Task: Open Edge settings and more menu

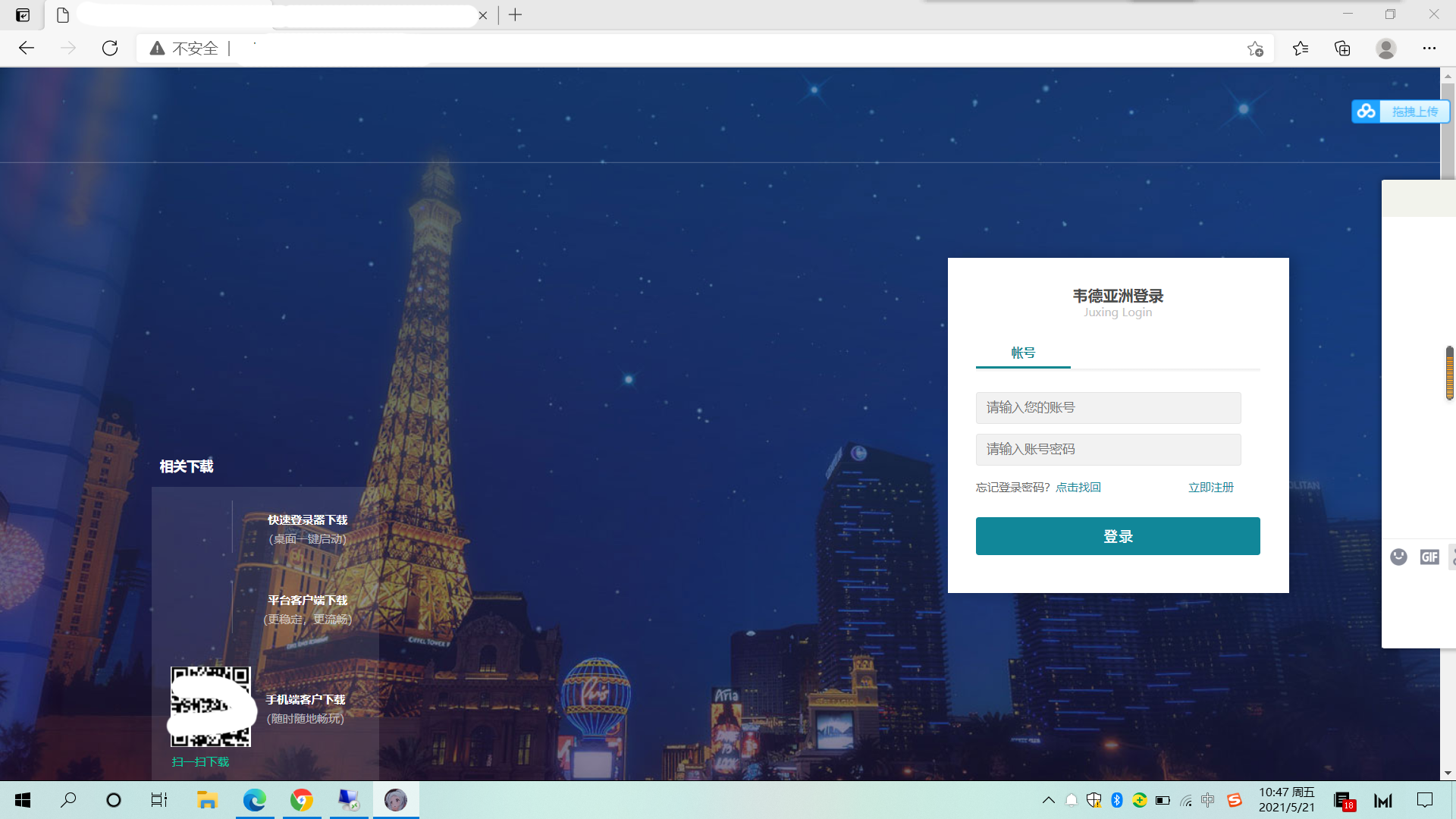Action: (x=1429, y=49)
